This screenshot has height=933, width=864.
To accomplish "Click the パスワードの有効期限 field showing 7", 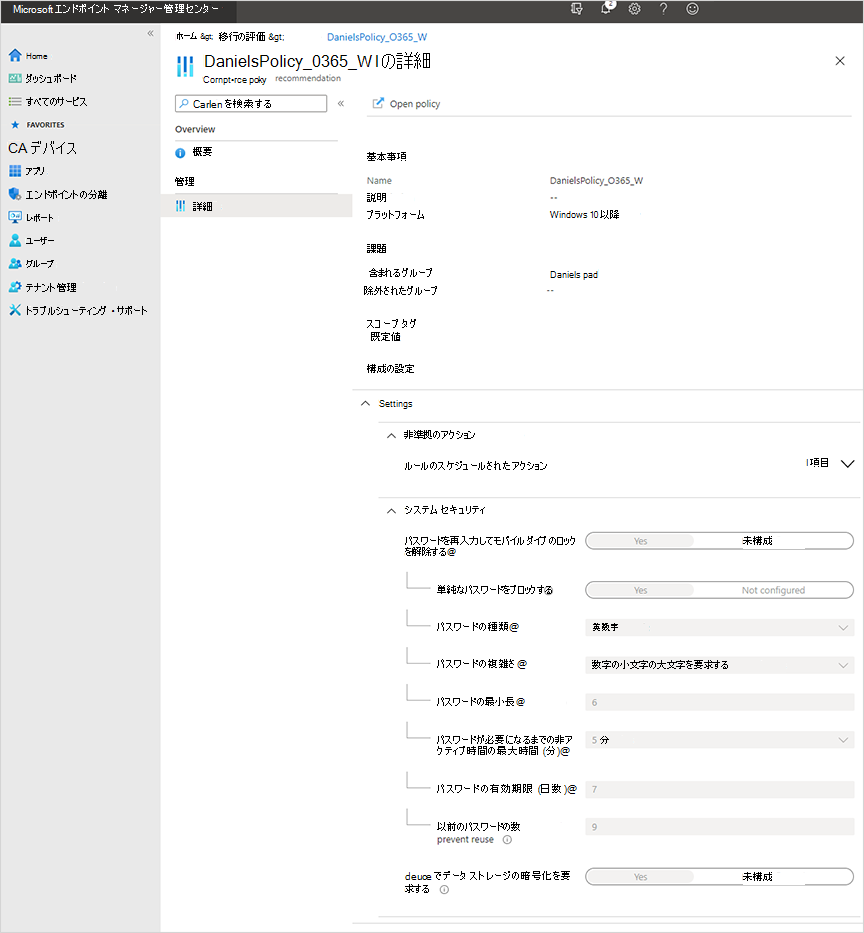I will (x=719, y=789).
